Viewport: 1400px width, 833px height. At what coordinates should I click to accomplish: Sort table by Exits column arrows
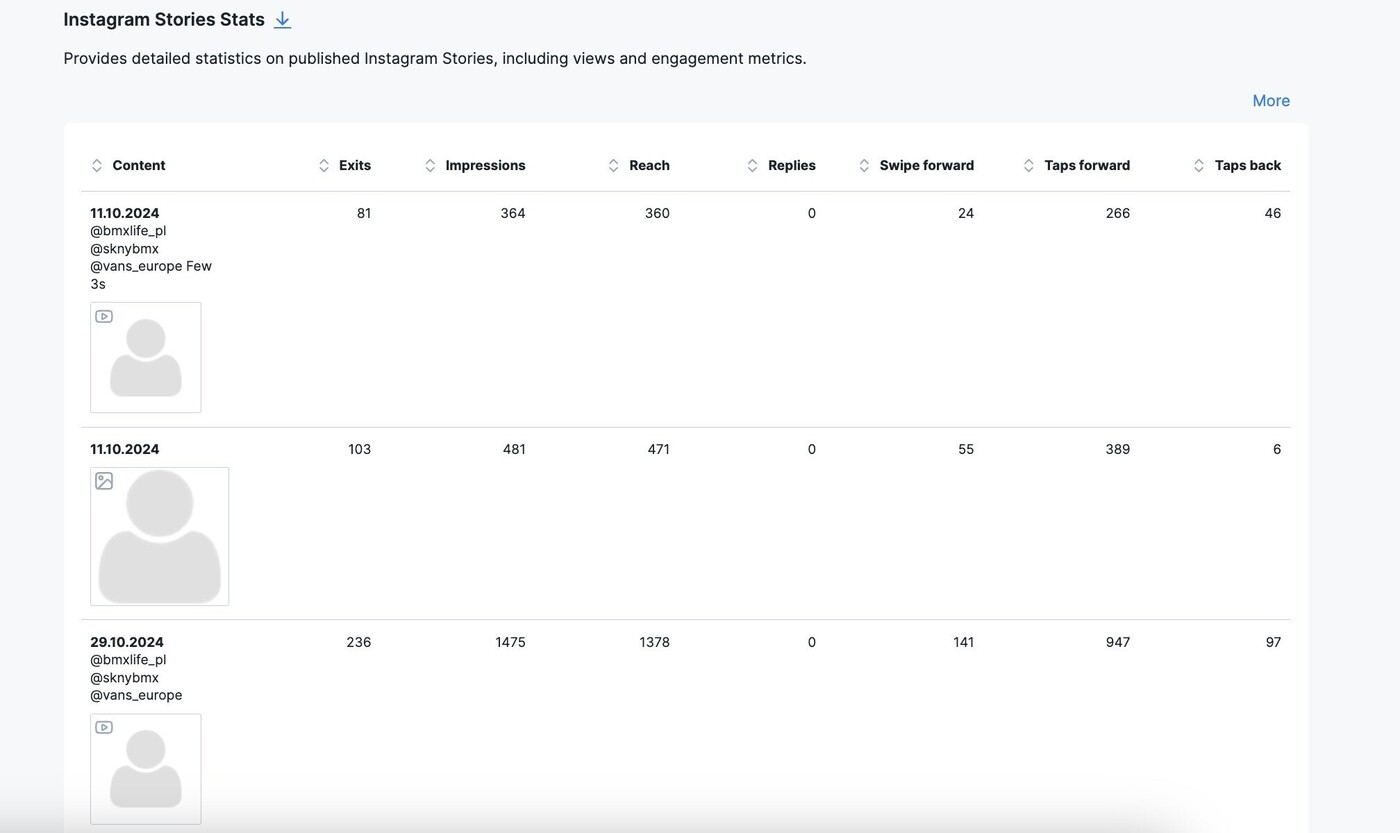coord(324,166)
